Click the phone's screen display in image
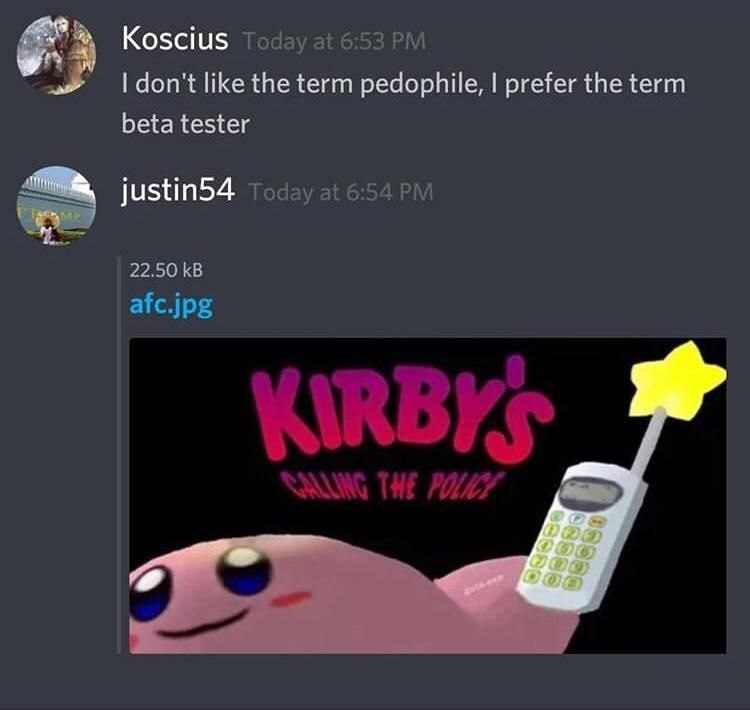This screenshot has width=750, height=710. tap(590, 492)
